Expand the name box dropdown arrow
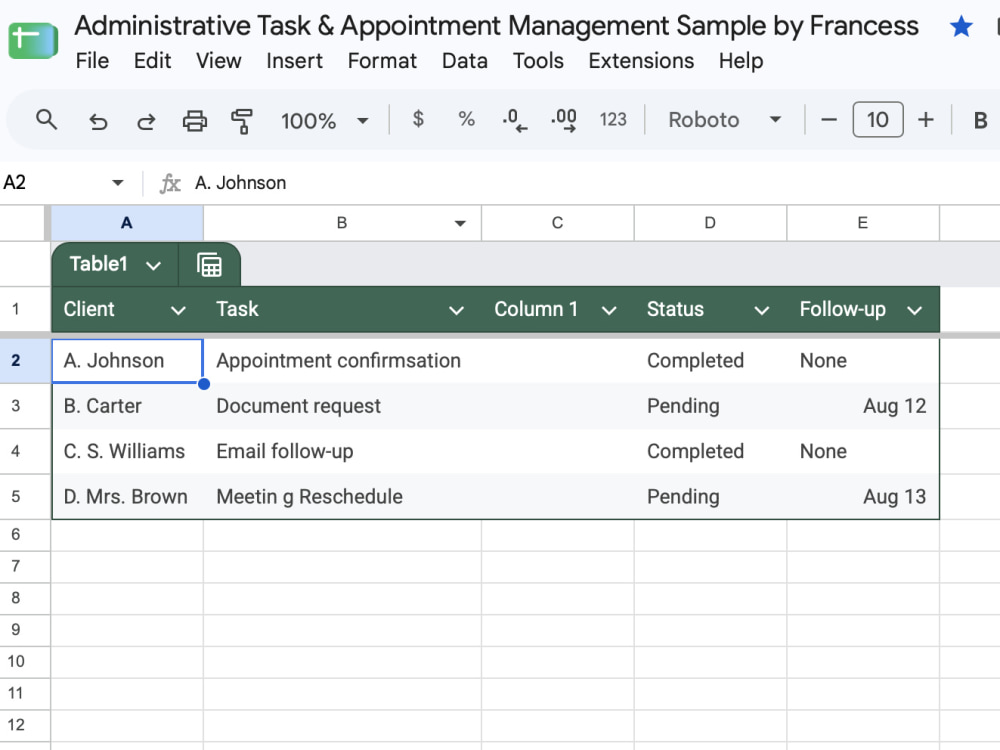Image resolution: width=1000 pixels, height=750 pixels. (x=117, y=183)
